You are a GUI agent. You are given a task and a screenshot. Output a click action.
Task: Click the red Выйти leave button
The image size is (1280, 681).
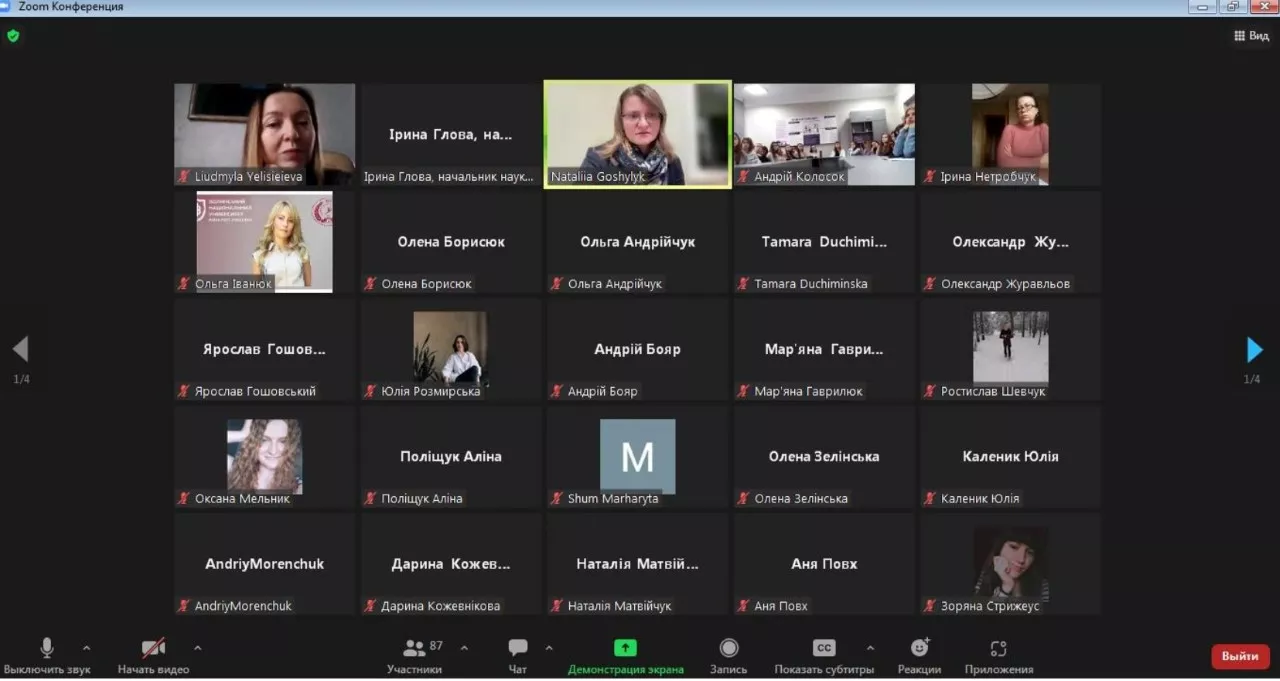[x=1240, y=656]
